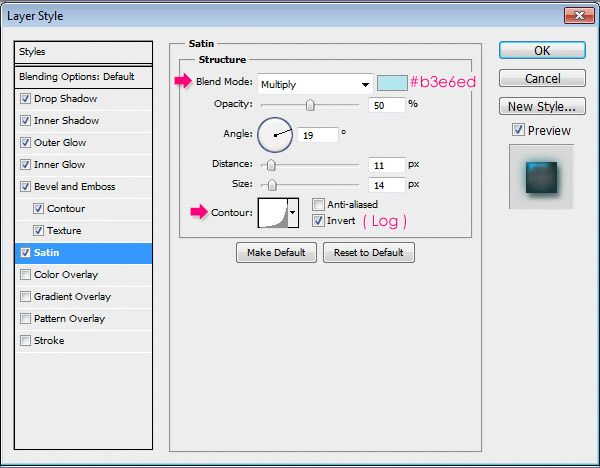Enable the Color Overlay checkbox
Viewport: 600px width, 468px height.
click(x=25, y=275)
